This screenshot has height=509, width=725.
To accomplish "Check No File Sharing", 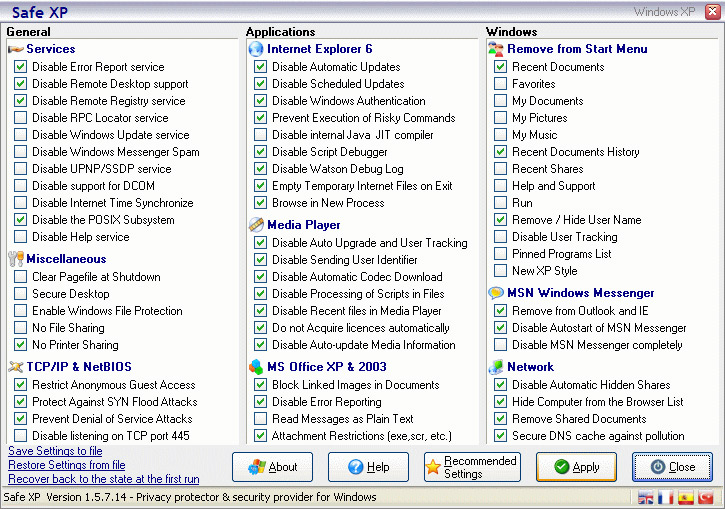I will coord(20,328).
